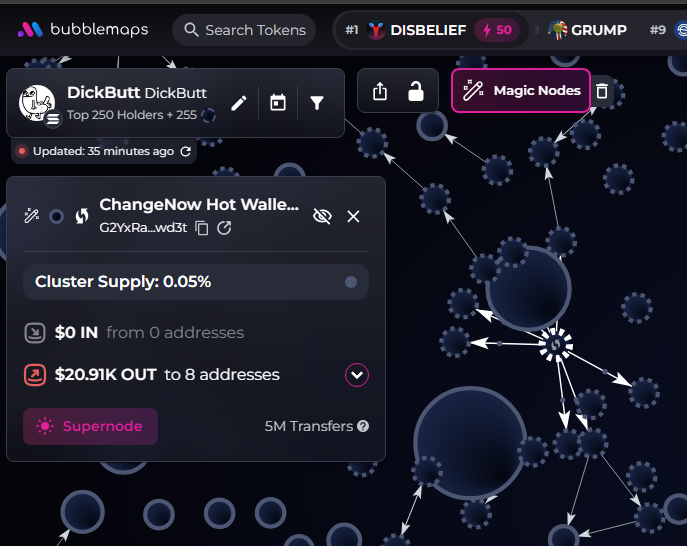687x546 pixels.
Task: Focus the Search Tokens field
Action: point(244,30)
